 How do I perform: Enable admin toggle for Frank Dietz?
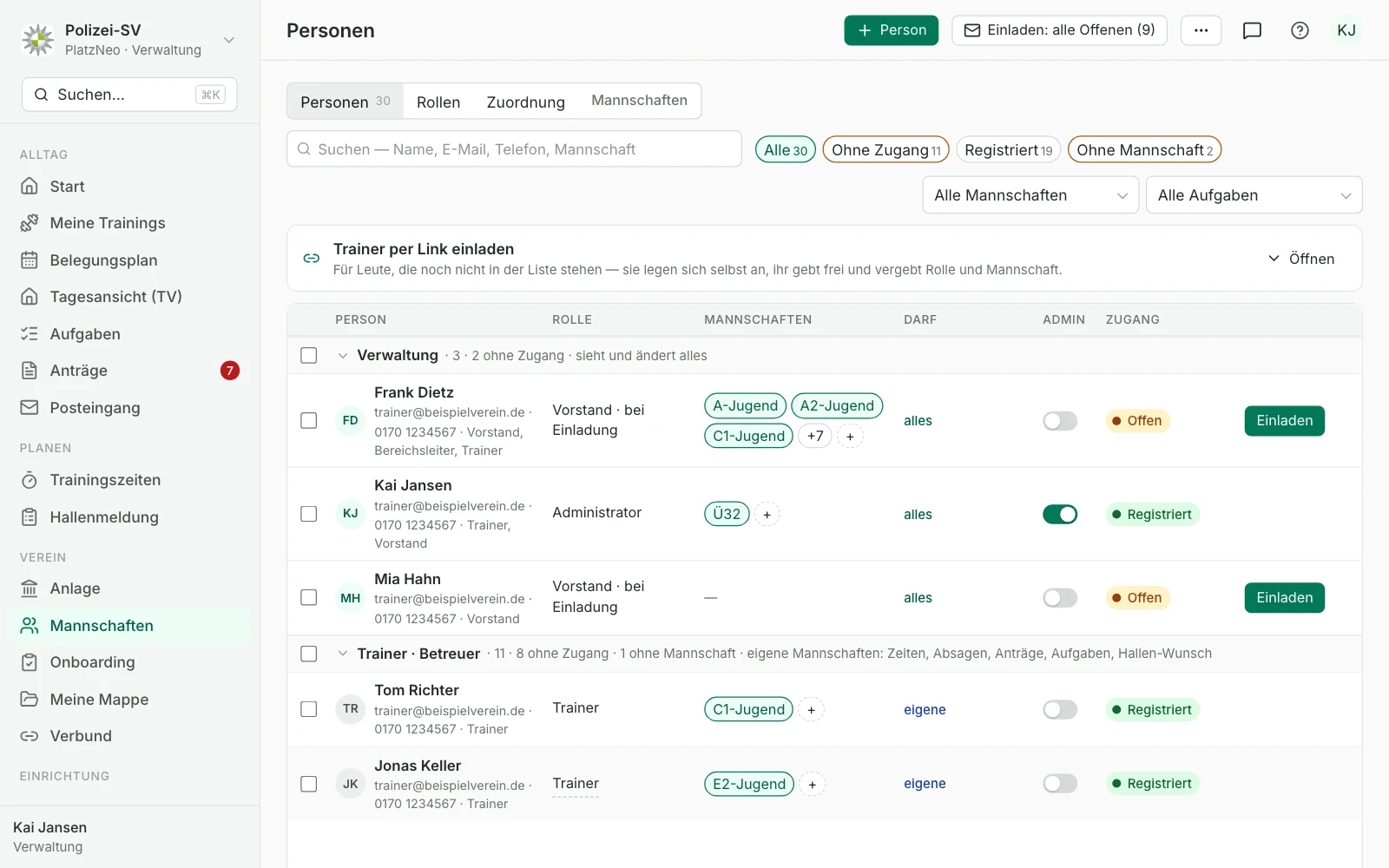[1060, 421]
